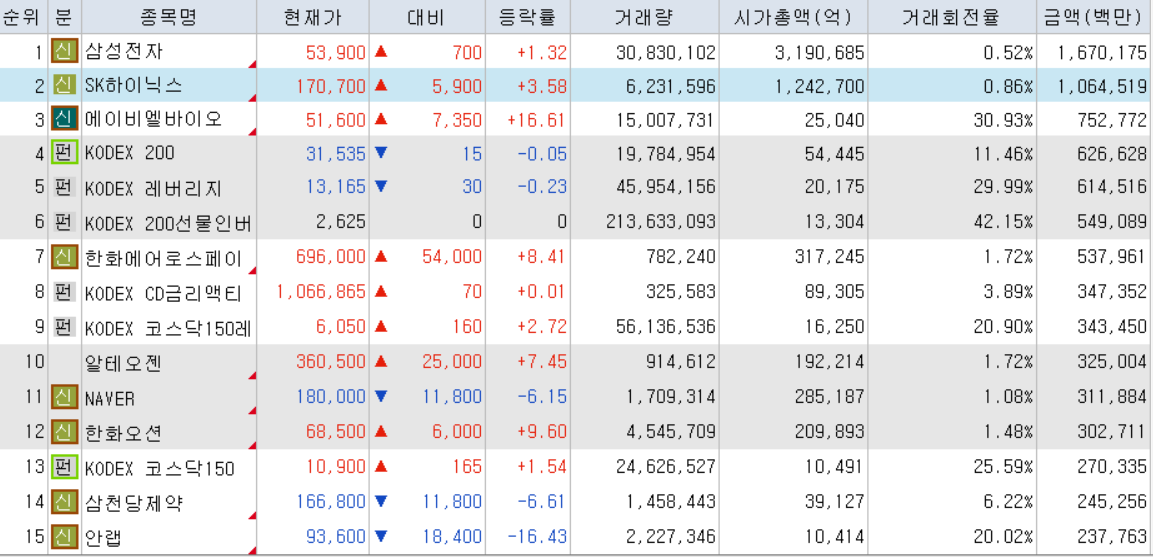Screen dimensions: 1153x557
Task: Select the 한화오션 stock name
Action: (123, 432)
